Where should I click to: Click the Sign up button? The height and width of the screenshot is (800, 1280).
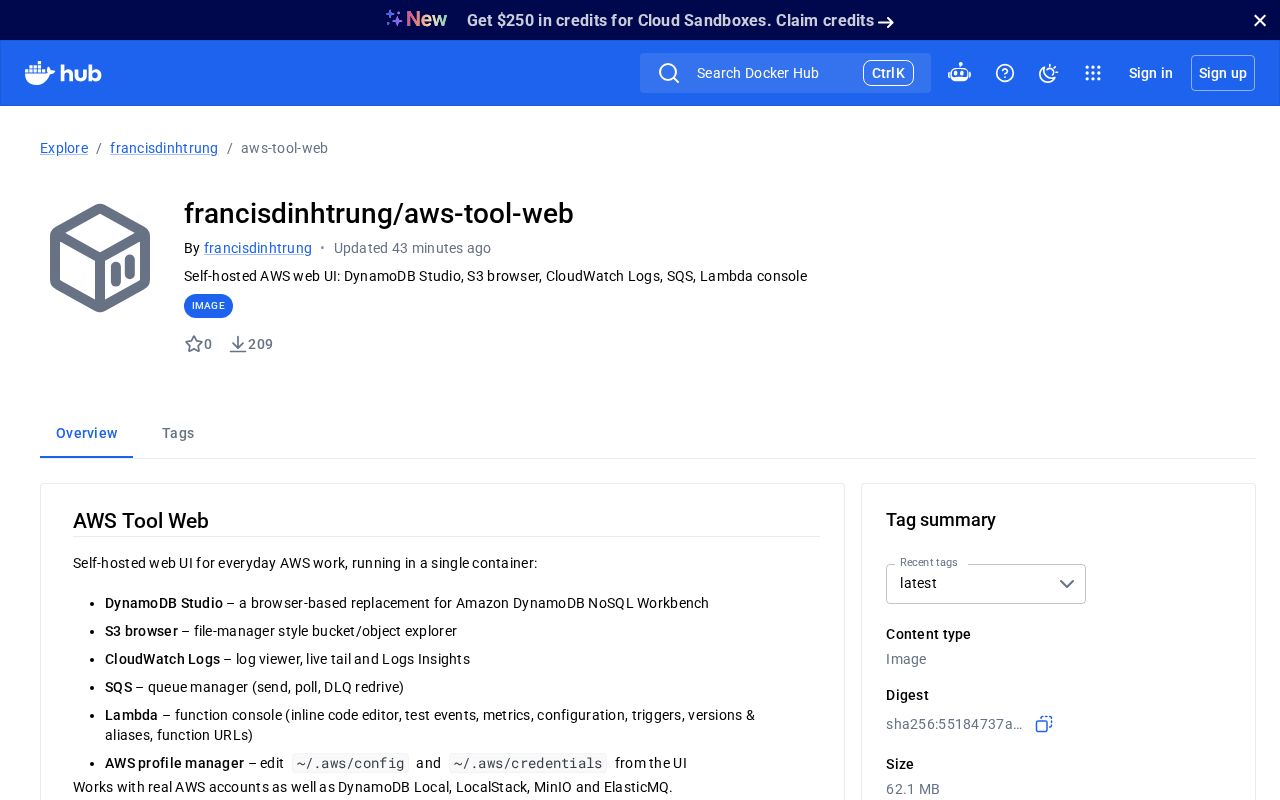tap(1223, 73)
